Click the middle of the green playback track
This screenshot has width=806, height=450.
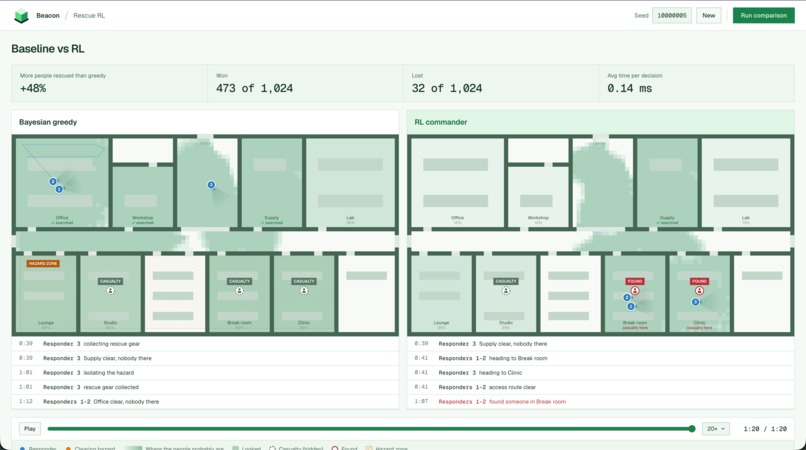pos(370,428)
